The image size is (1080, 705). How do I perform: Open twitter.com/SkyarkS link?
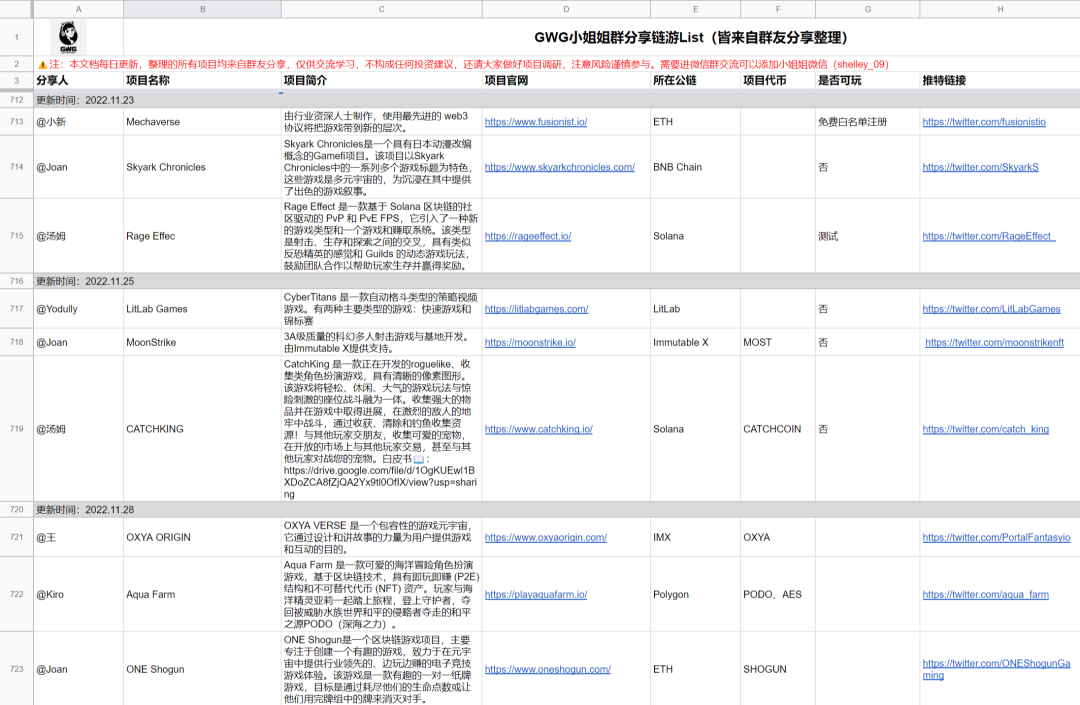pyautogui.click(x=980, y=167)
